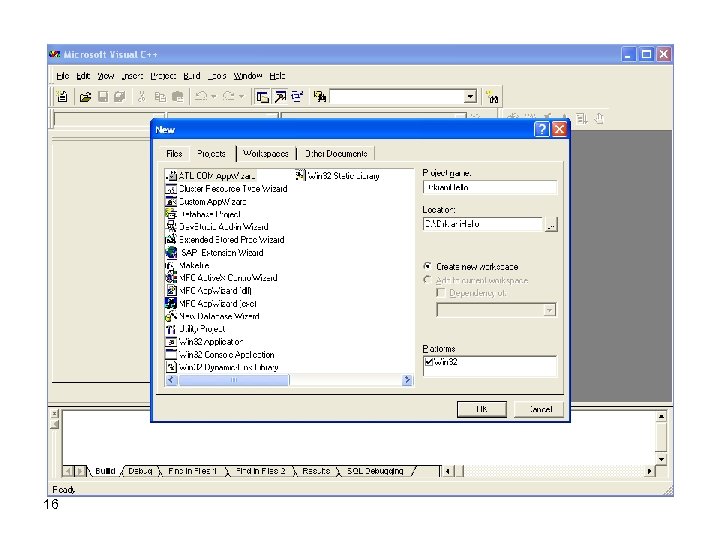
Task: Select Win32 Dynamic-Link Library
Action: 222,367
